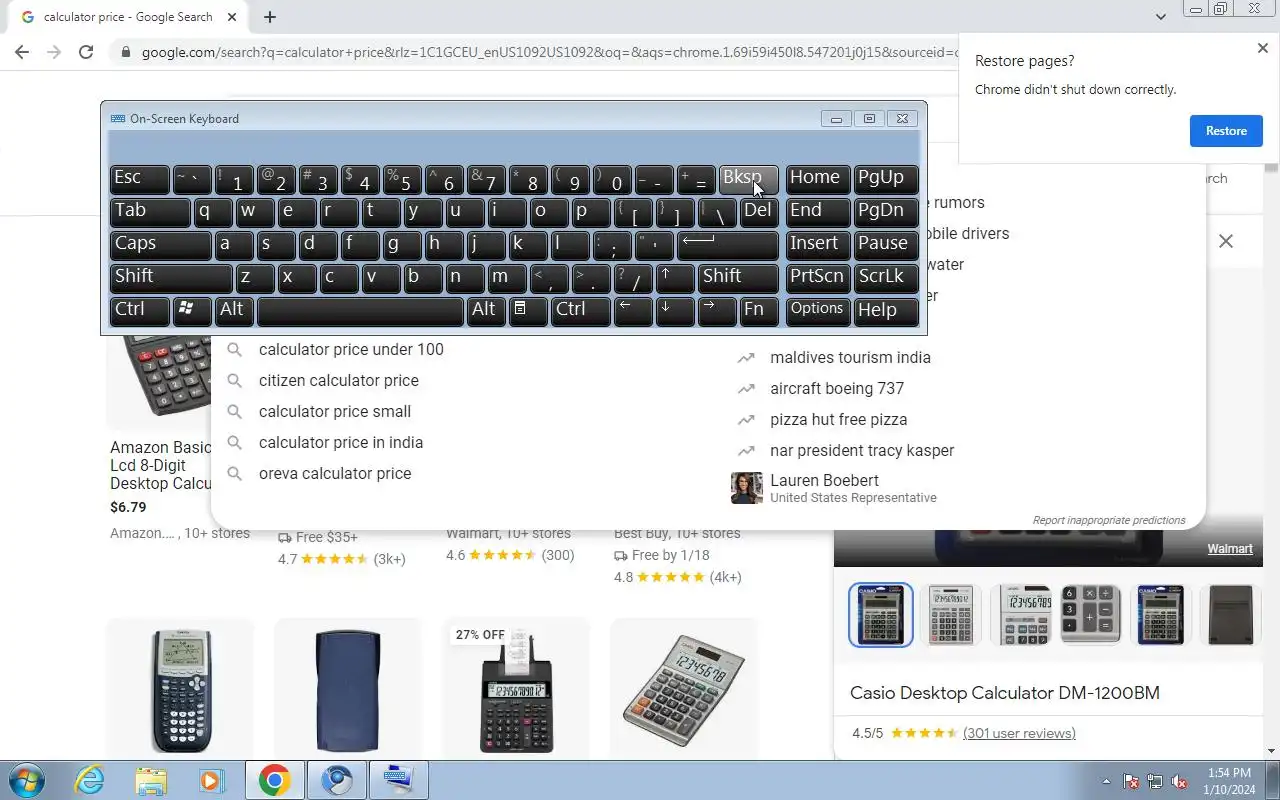Click the Windows logo key on keyboard
Screen dimensions: 1280x800
[x=192, y=311]
